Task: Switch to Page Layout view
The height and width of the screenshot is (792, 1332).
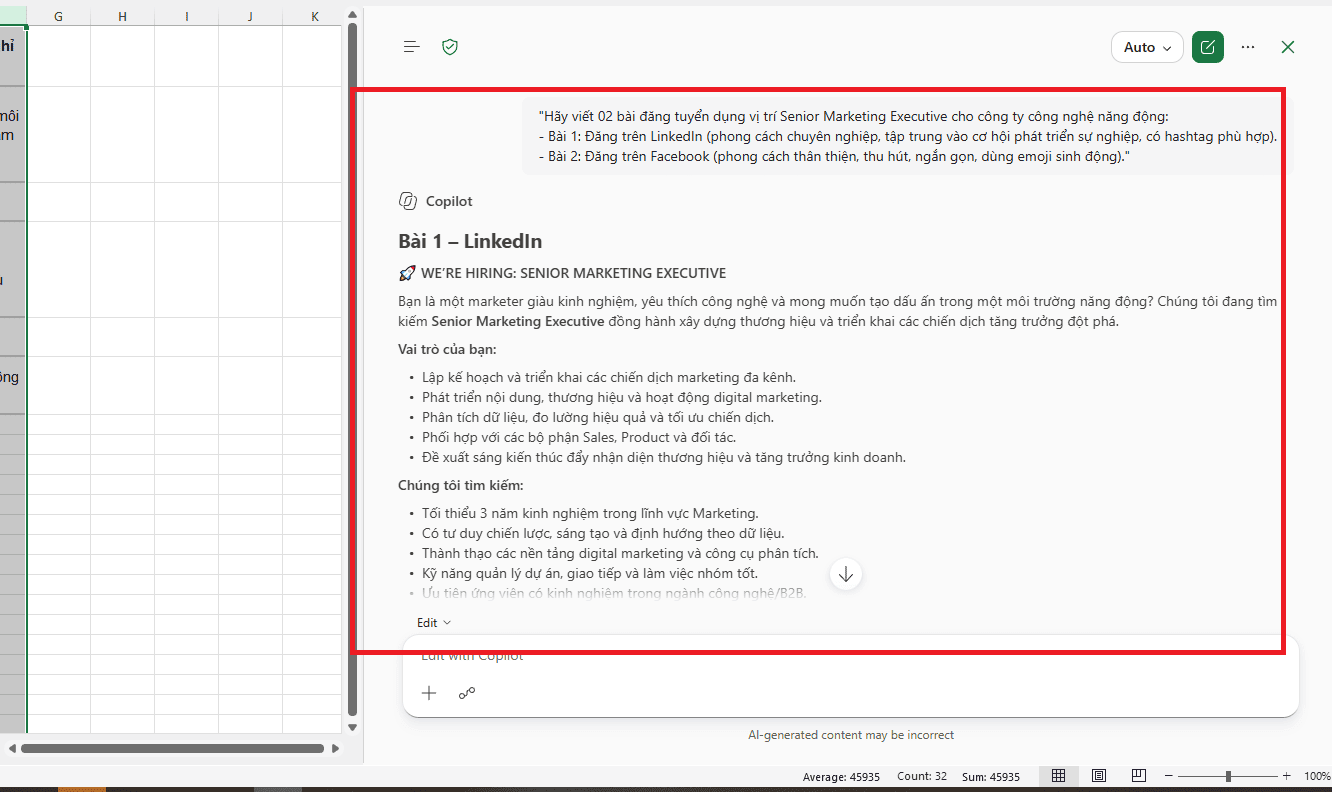Action: pos(1099,776)
